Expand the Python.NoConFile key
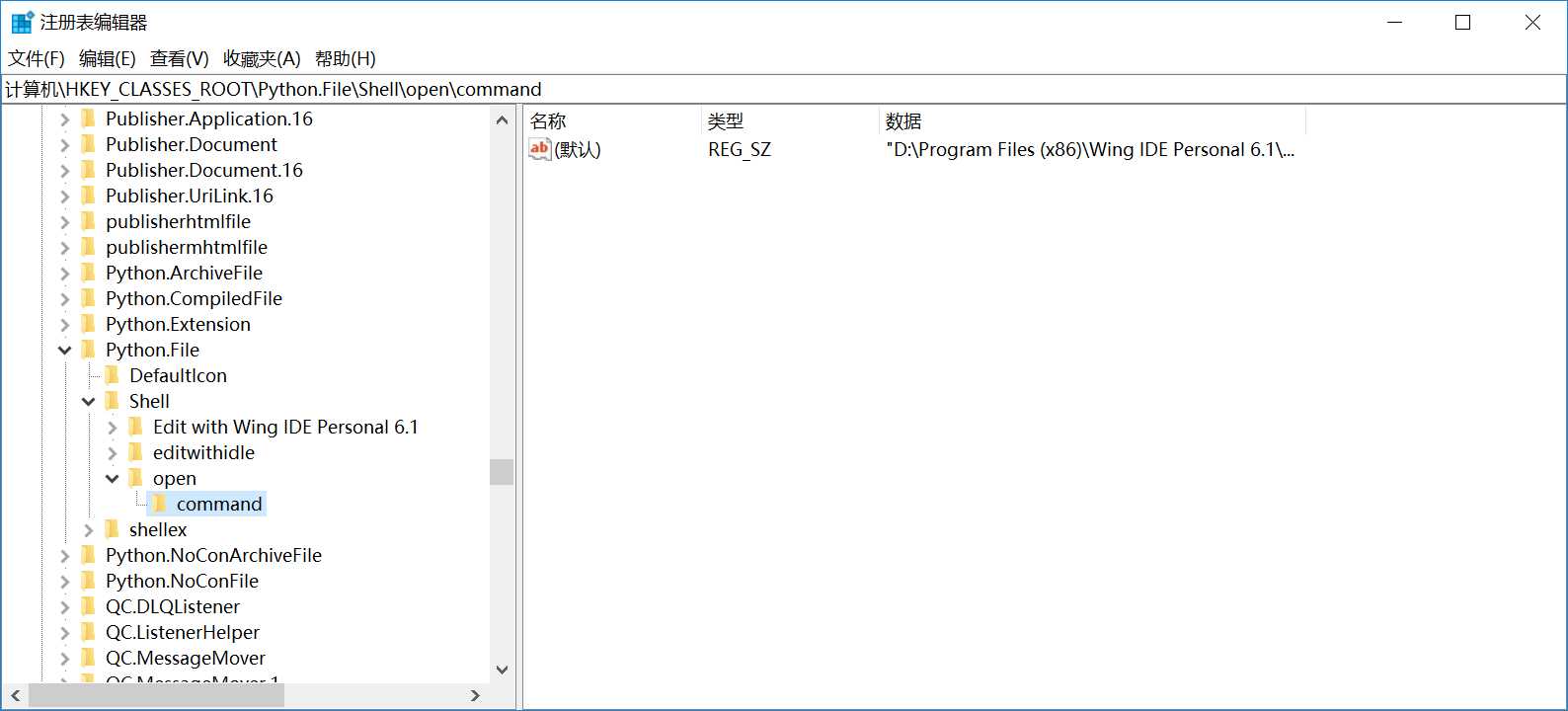This screenshot has width=1568, height=711. click(x=64, y=582)
